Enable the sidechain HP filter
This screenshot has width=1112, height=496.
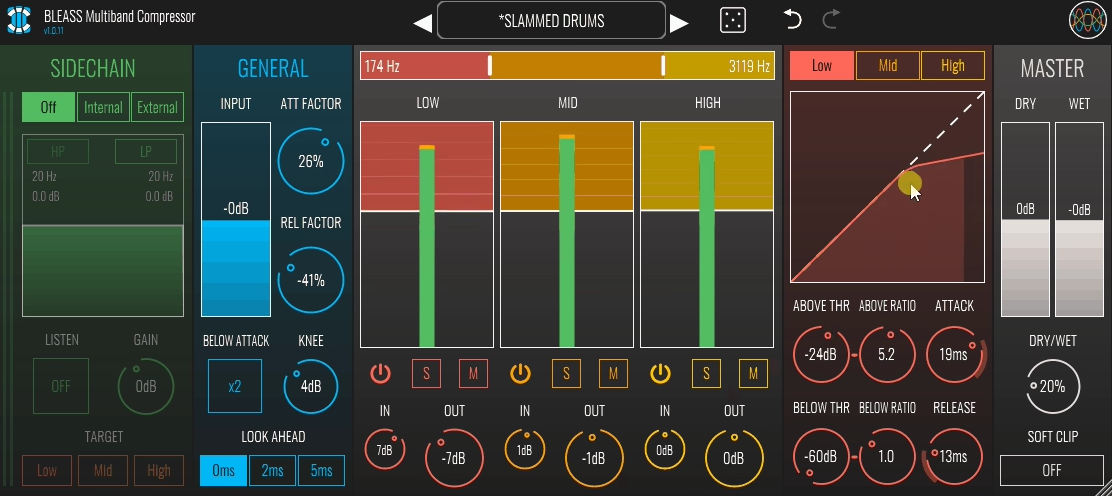(x=58, y=152)
